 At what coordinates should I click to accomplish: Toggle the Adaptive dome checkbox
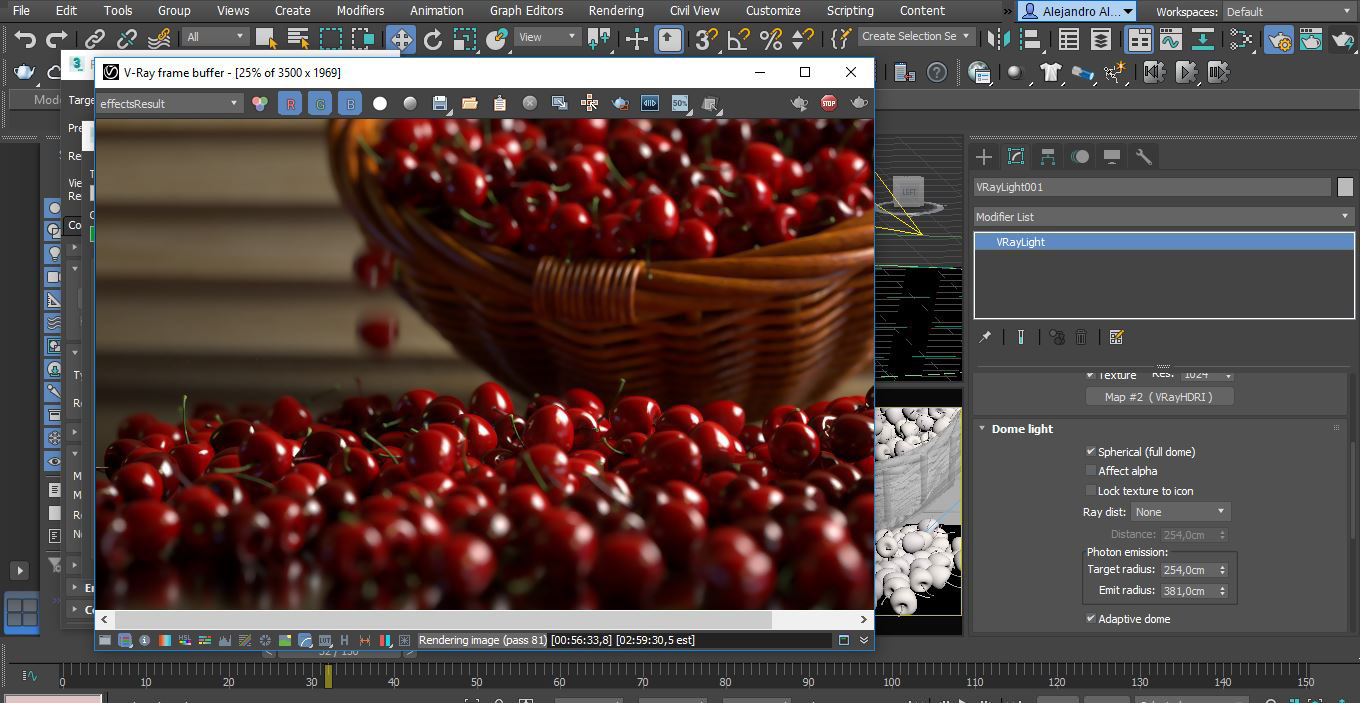click(x=1091, y=619)
